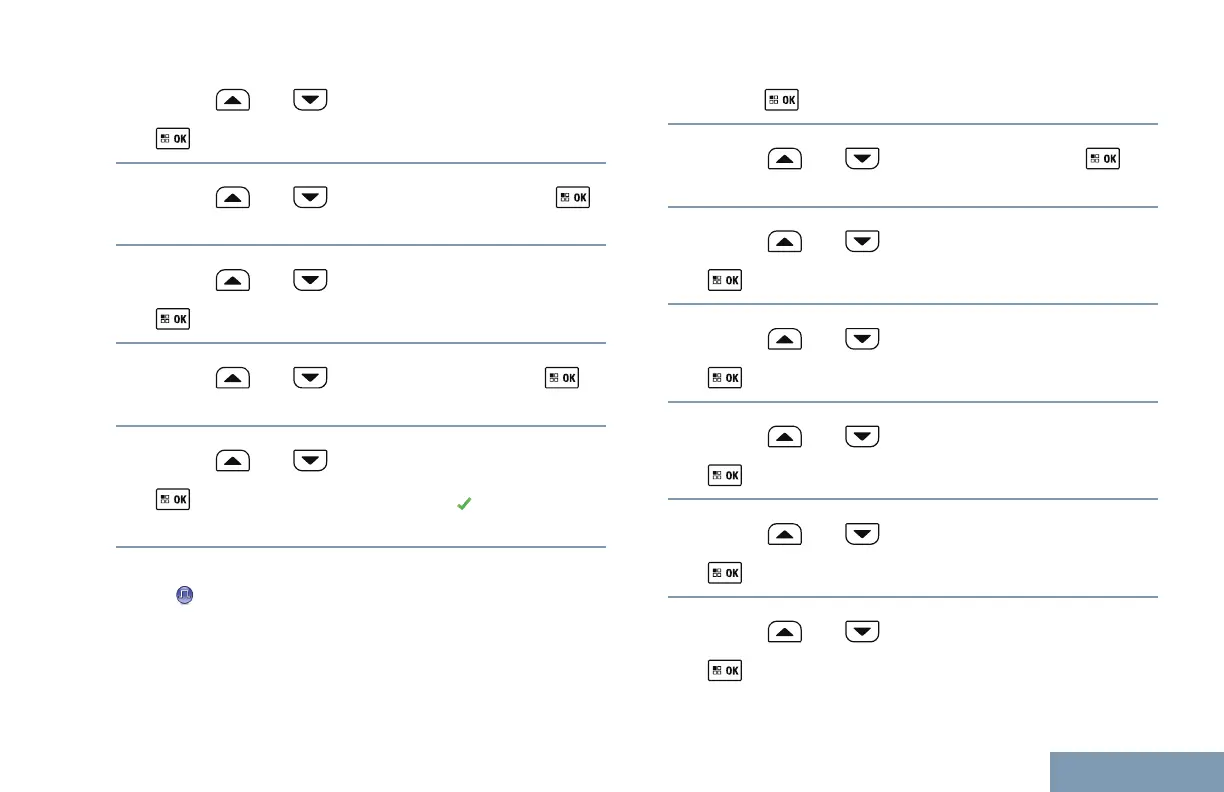Click up arrow in left column's first step

[230, 99]
